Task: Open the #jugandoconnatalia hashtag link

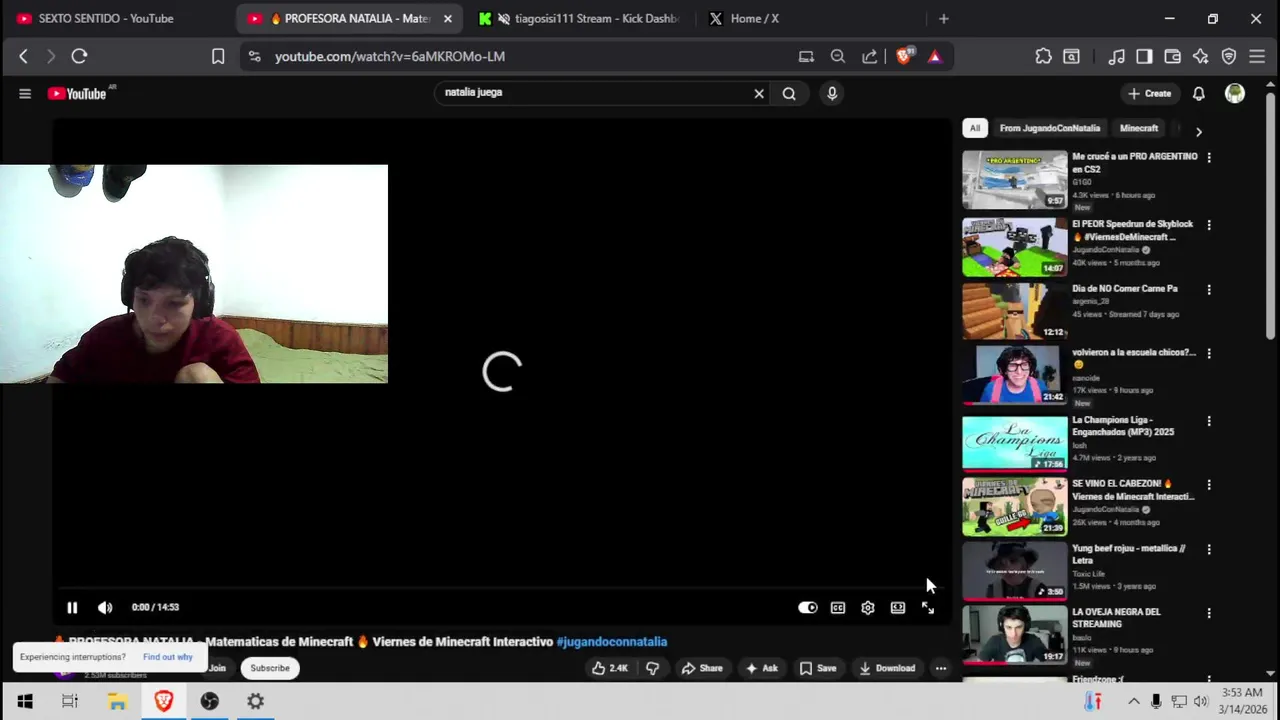Action: click(x=611, y=641)
